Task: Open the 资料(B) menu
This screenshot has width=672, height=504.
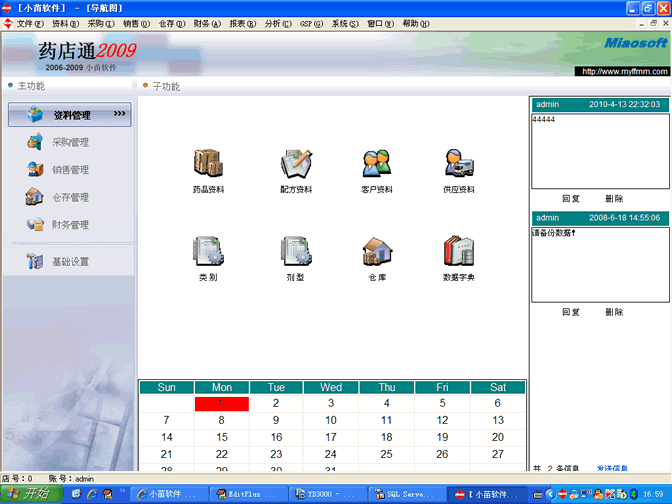Action: [x=66, y=24]
